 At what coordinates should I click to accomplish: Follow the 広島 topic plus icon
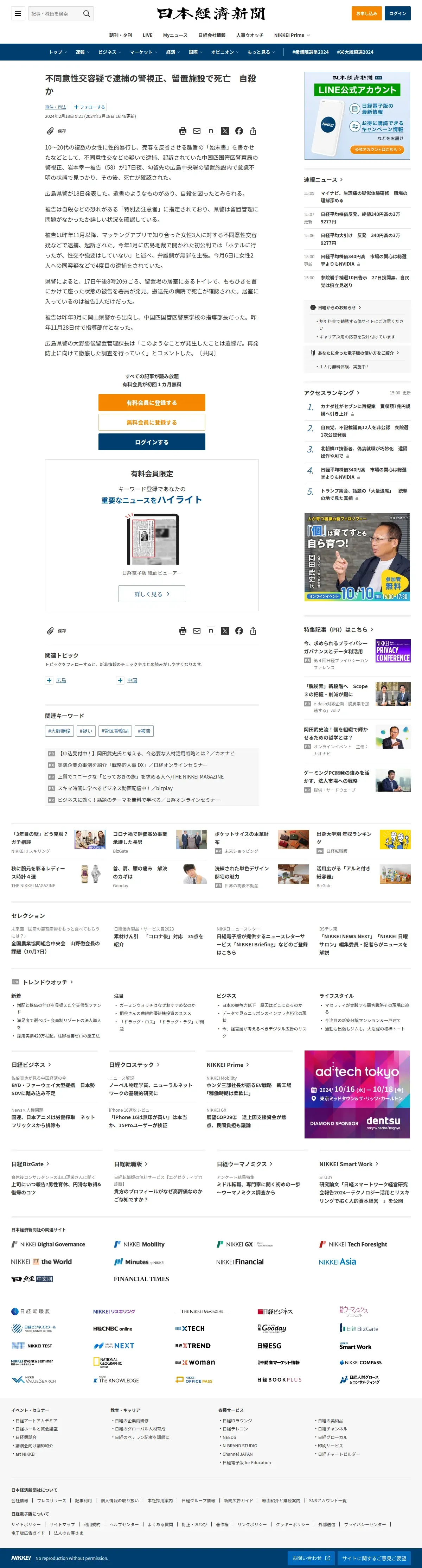[49, 680]
